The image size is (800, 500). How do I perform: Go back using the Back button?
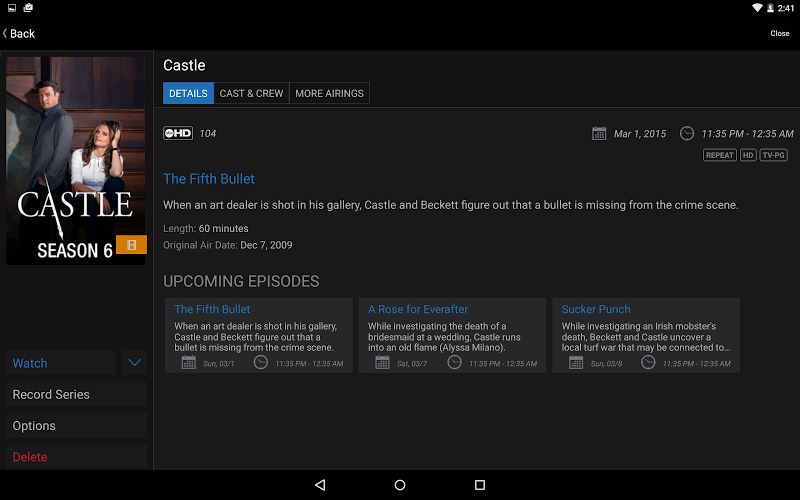[19, 34]
